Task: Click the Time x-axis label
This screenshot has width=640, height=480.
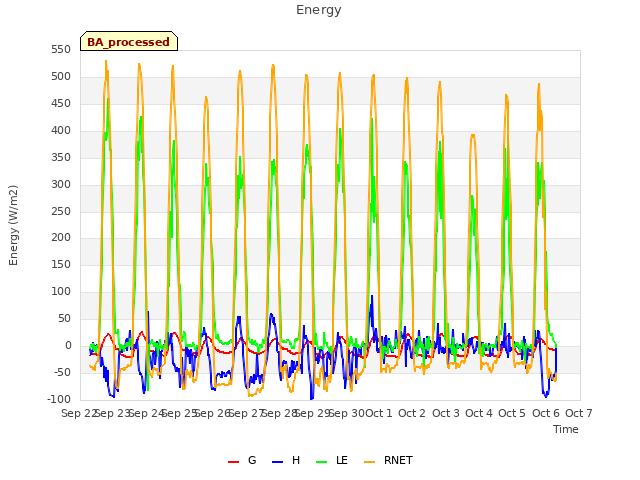Action: [x=566, y=429]
